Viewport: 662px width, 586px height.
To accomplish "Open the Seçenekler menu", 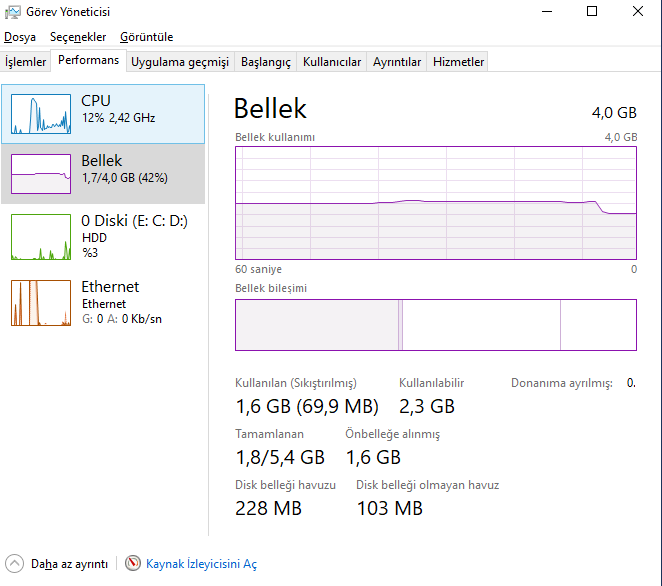I will point(78,37).
